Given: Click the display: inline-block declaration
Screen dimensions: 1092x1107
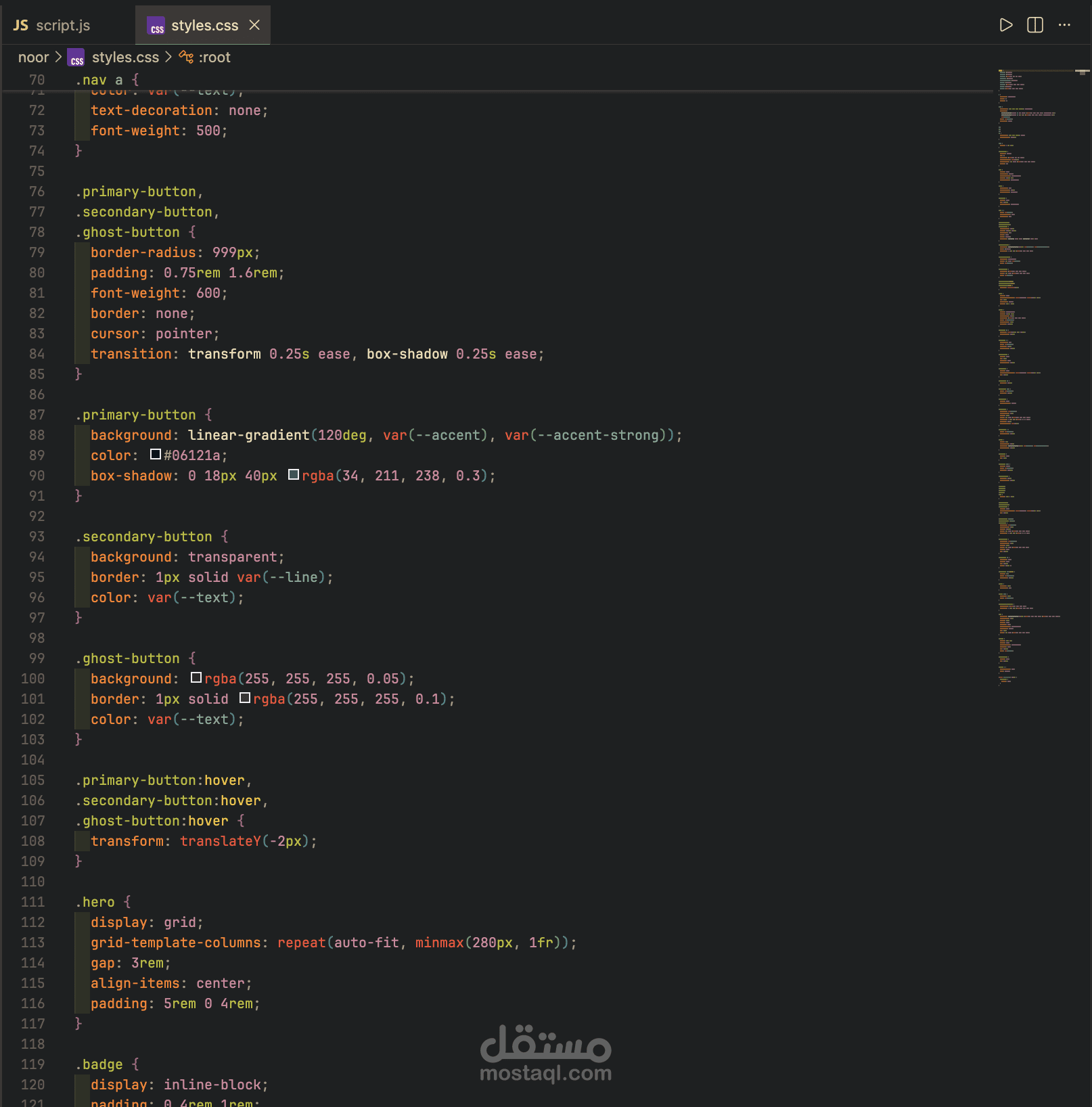Looking at the screenshot, I should click(x=179, y=1085).
